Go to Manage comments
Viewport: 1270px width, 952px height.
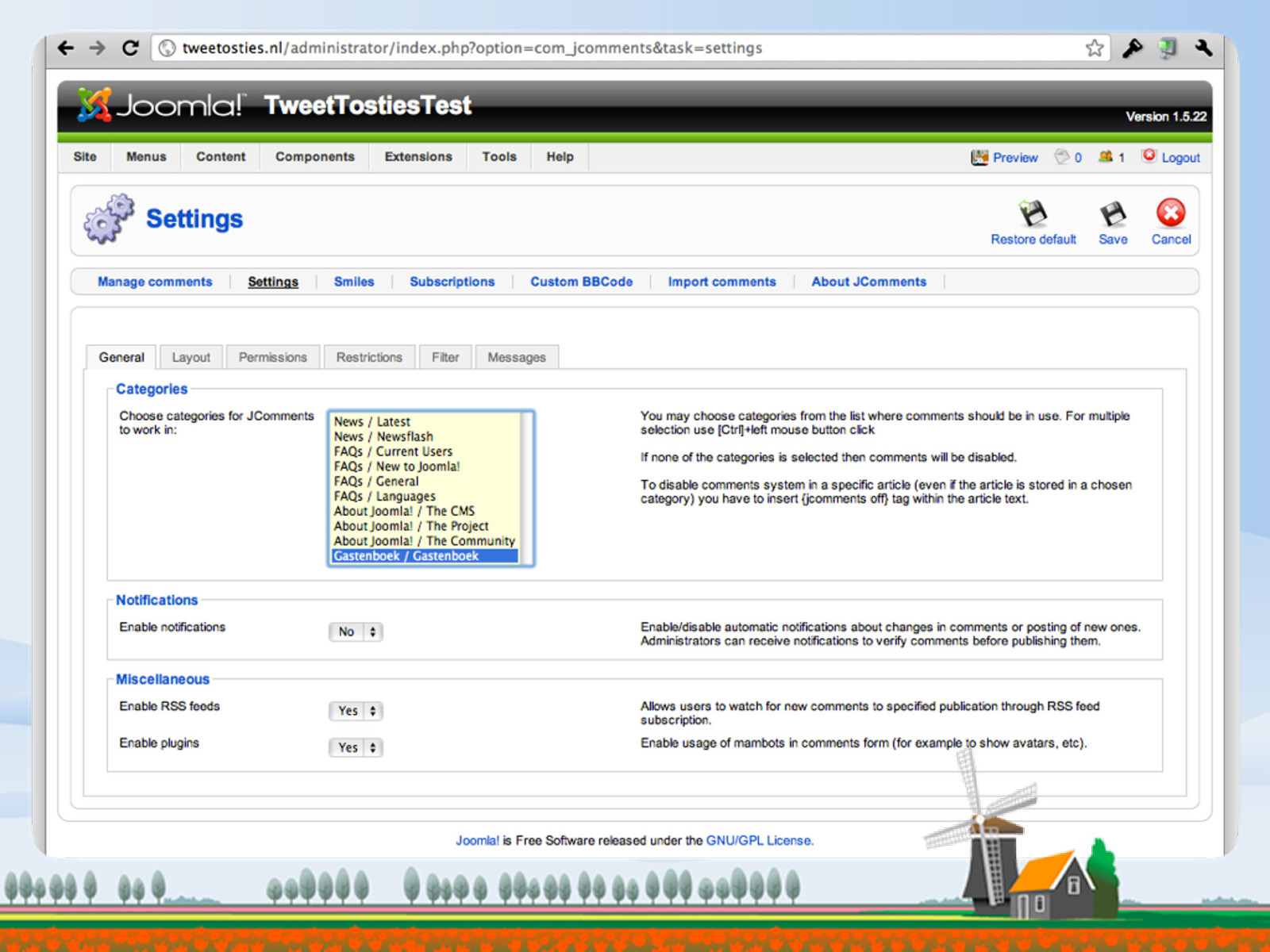pos(155,282)
